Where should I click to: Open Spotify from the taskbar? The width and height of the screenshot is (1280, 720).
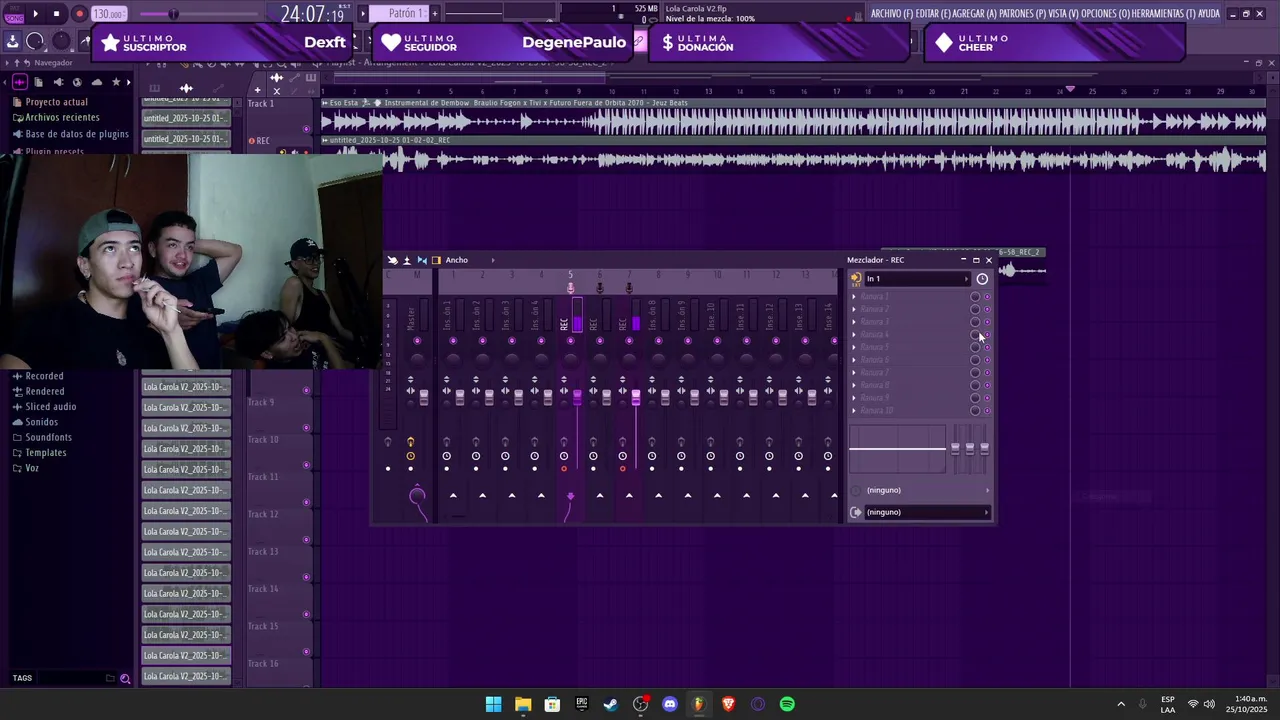pyautogui.click(x=787, y=704)
